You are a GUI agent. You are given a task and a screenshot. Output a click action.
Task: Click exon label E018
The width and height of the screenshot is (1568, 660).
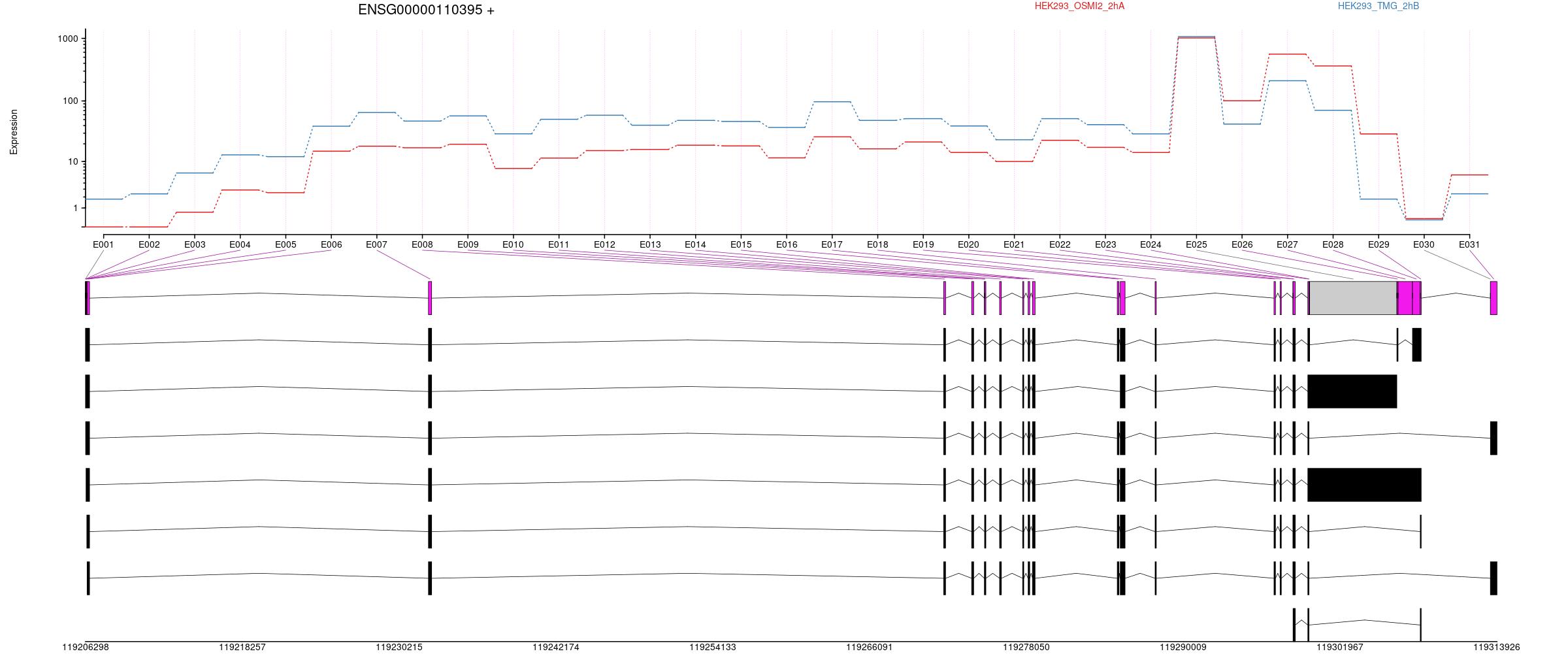877,245
